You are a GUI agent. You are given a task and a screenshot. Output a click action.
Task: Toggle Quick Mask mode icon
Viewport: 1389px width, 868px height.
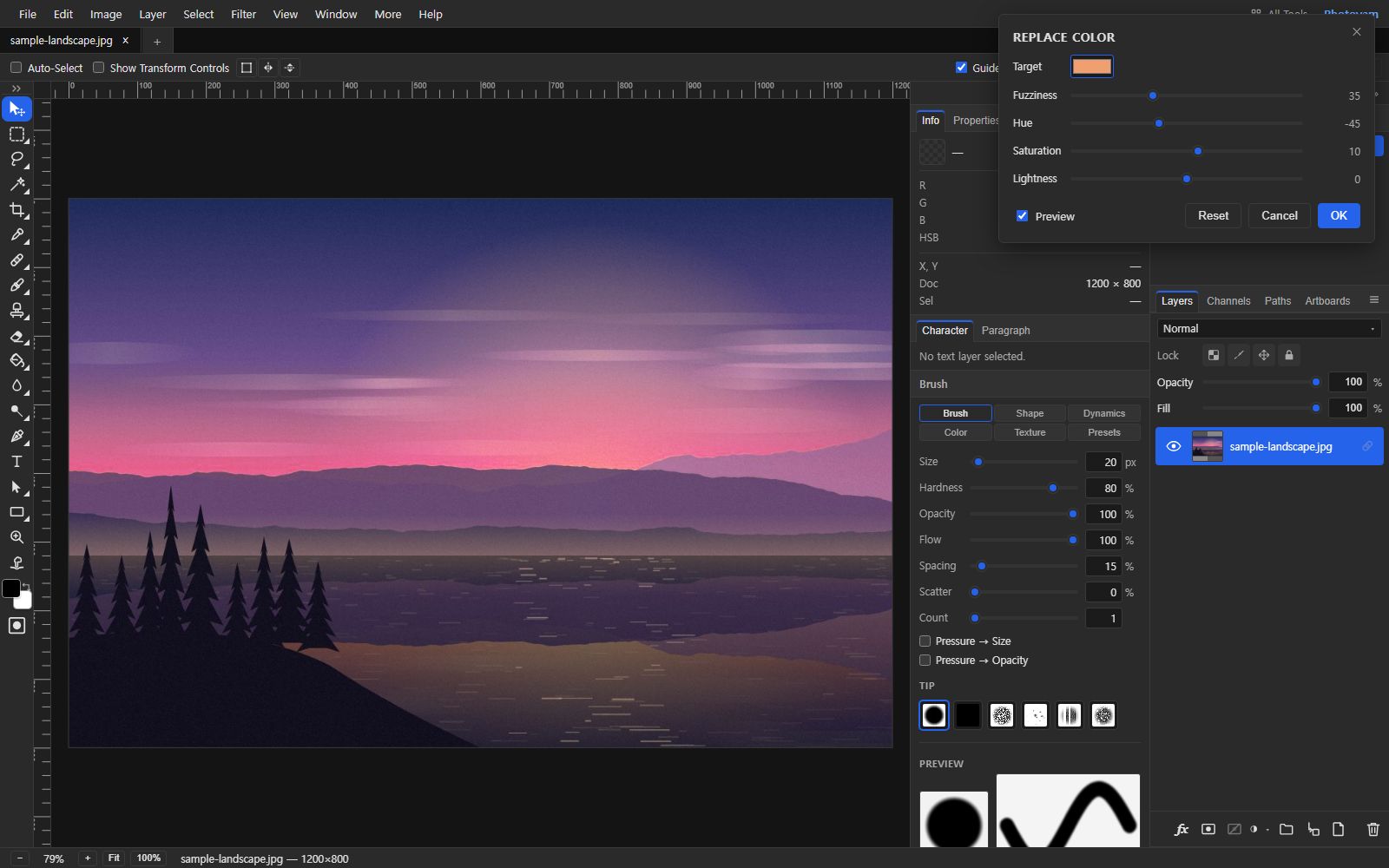16,626
